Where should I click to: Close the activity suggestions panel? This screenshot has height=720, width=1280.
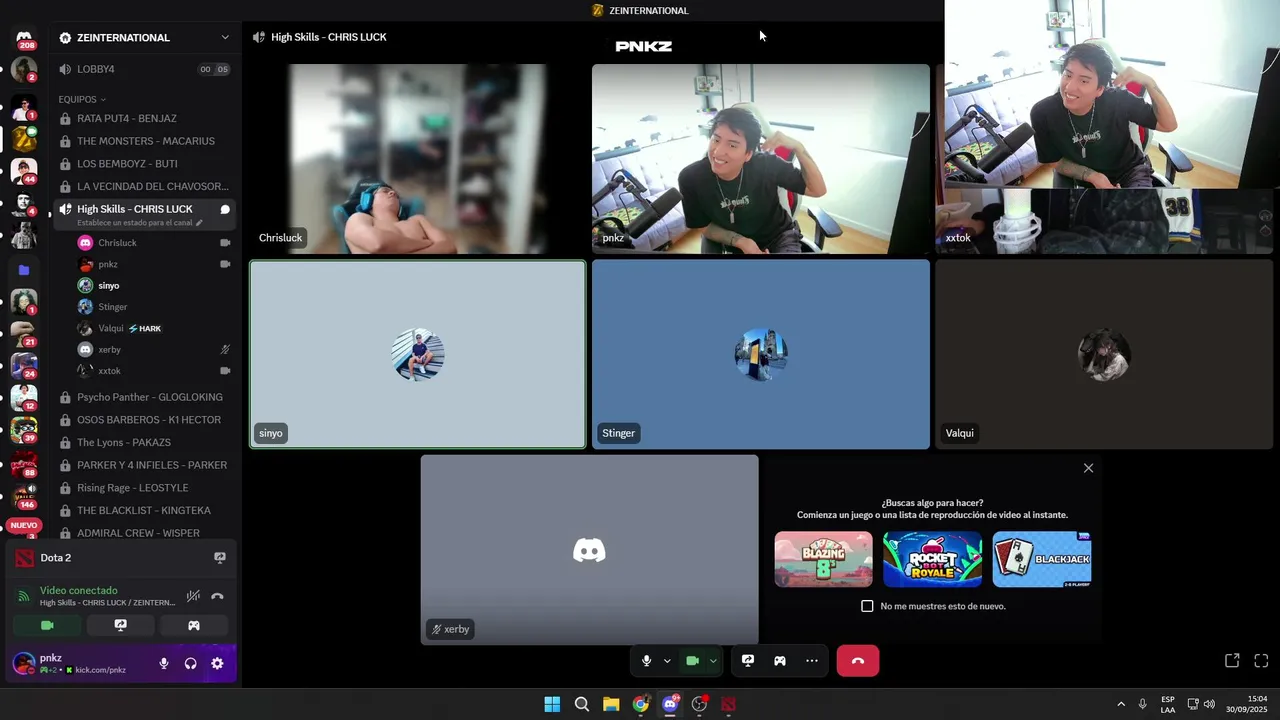pyautogui.click(x=1089, y=468)
